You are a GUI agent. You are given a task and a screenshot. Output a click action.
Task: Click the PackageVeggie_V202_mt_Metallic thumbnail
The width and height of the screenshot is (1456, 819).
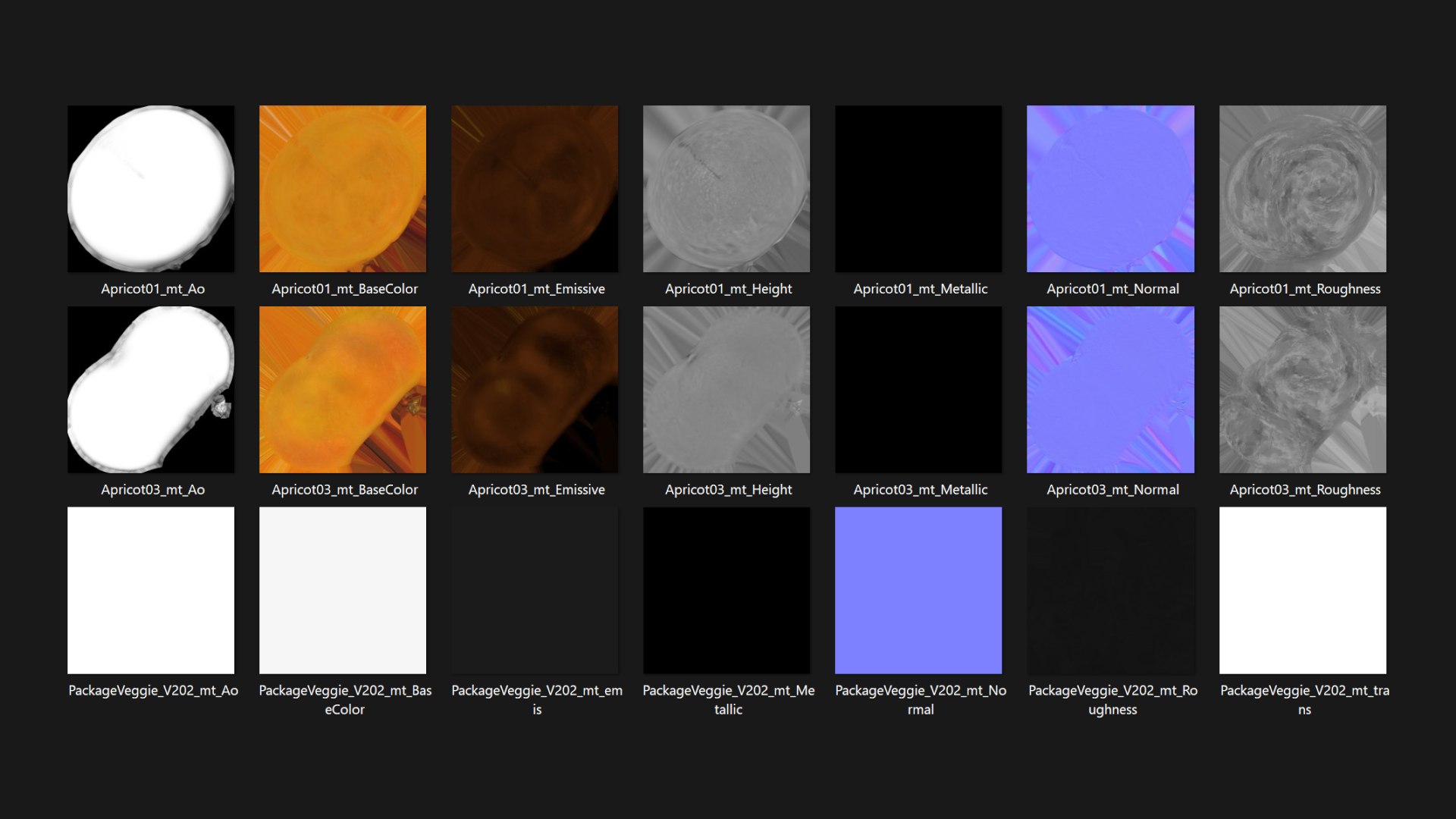726,591
